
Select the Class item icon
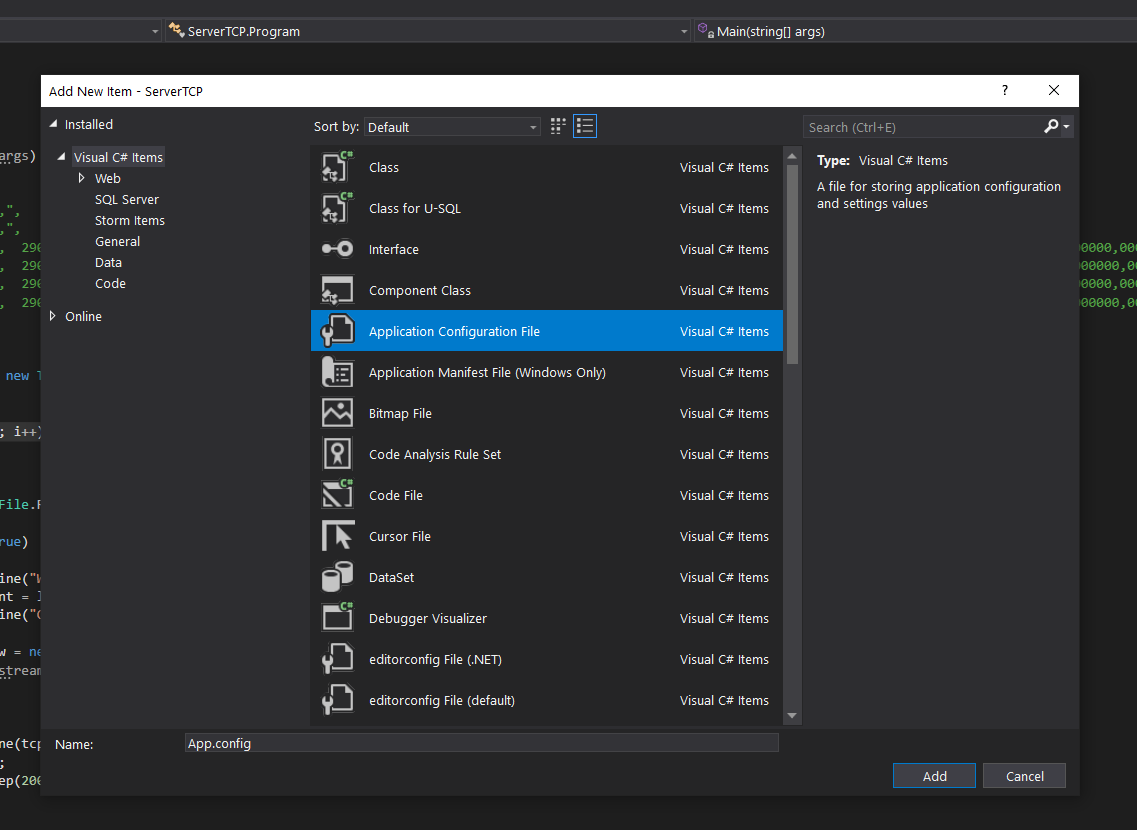337,167
